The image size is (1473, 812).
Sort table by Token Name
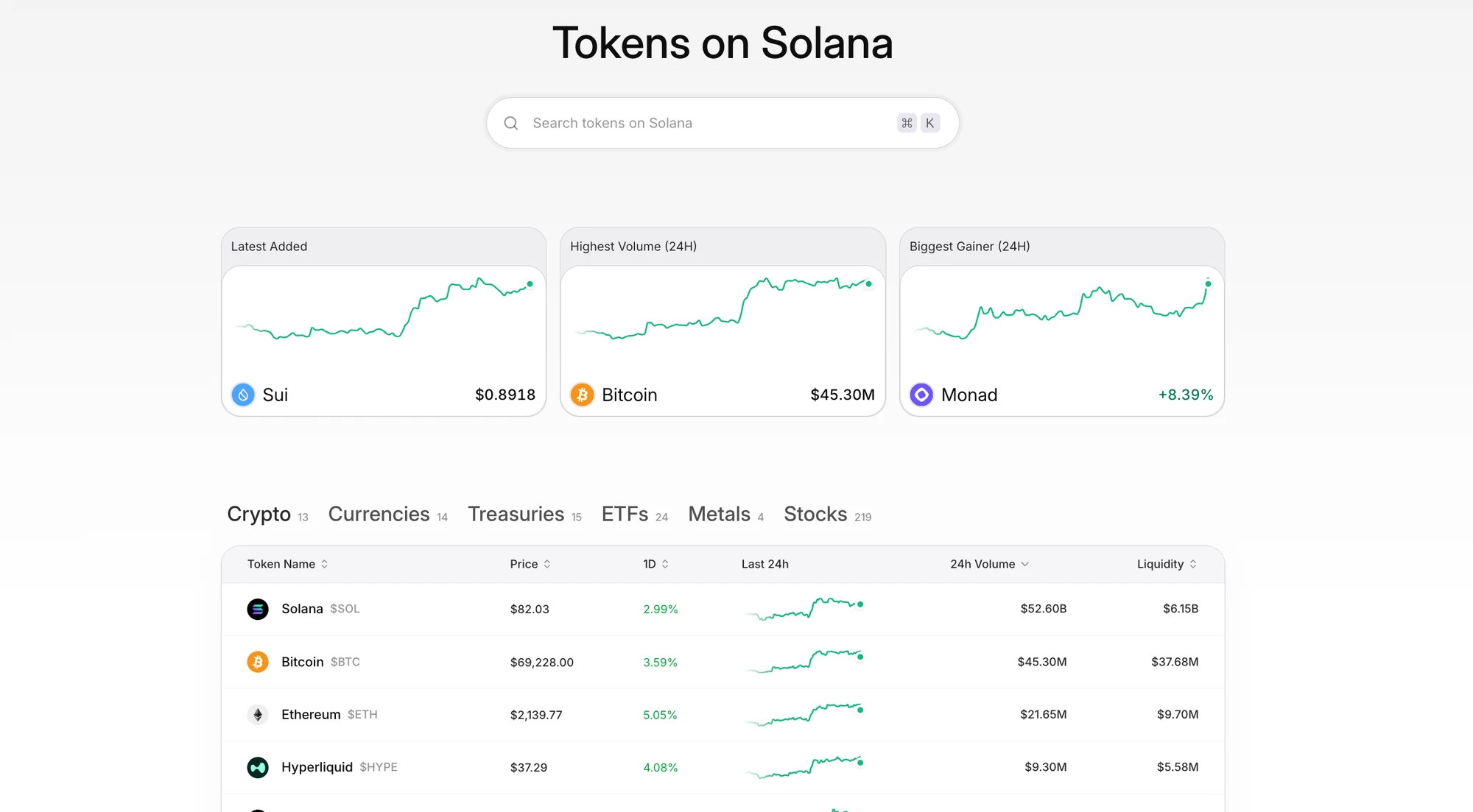pyautogui.click(x=287, y=564)
